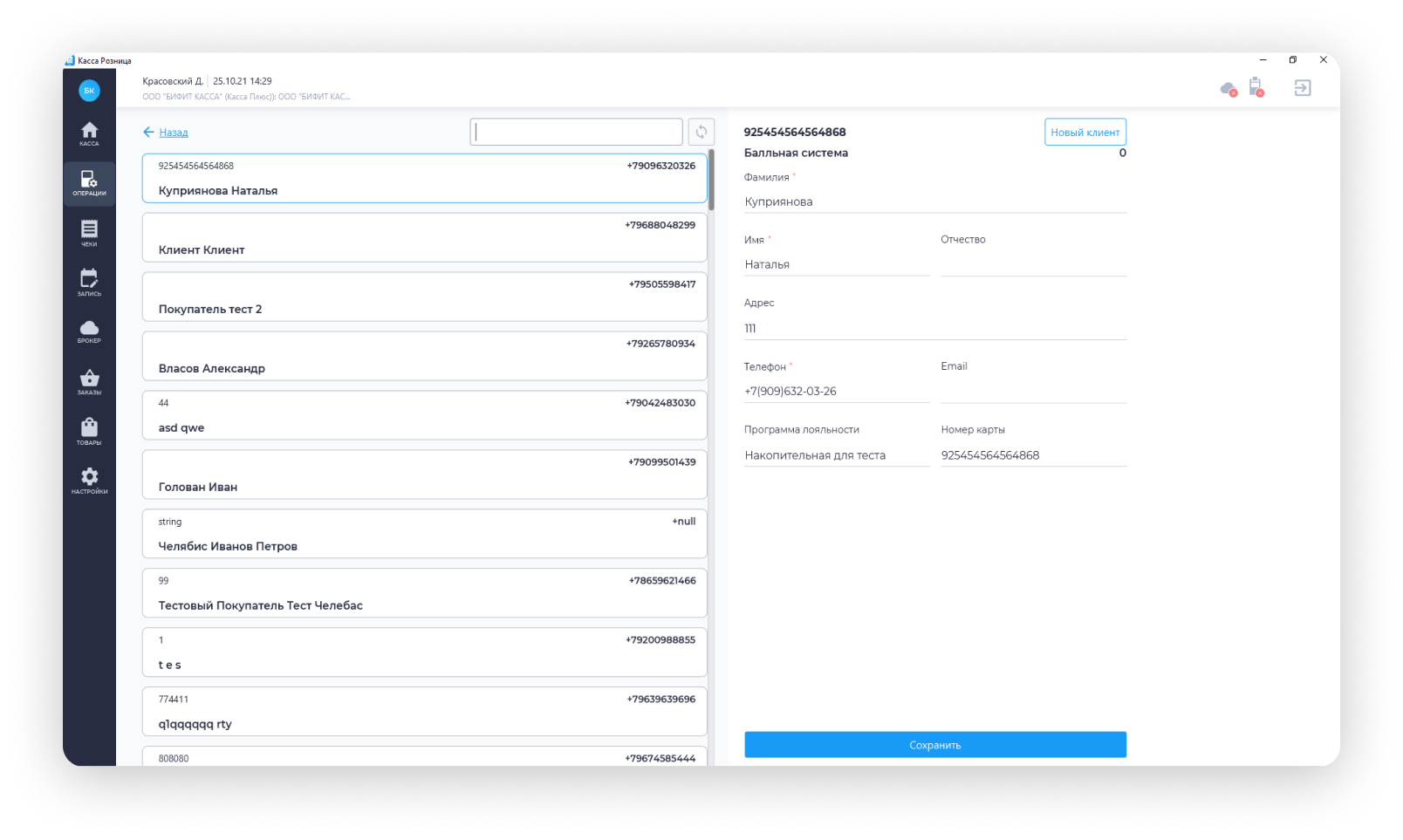Select client asd qwe

(424, 415)
